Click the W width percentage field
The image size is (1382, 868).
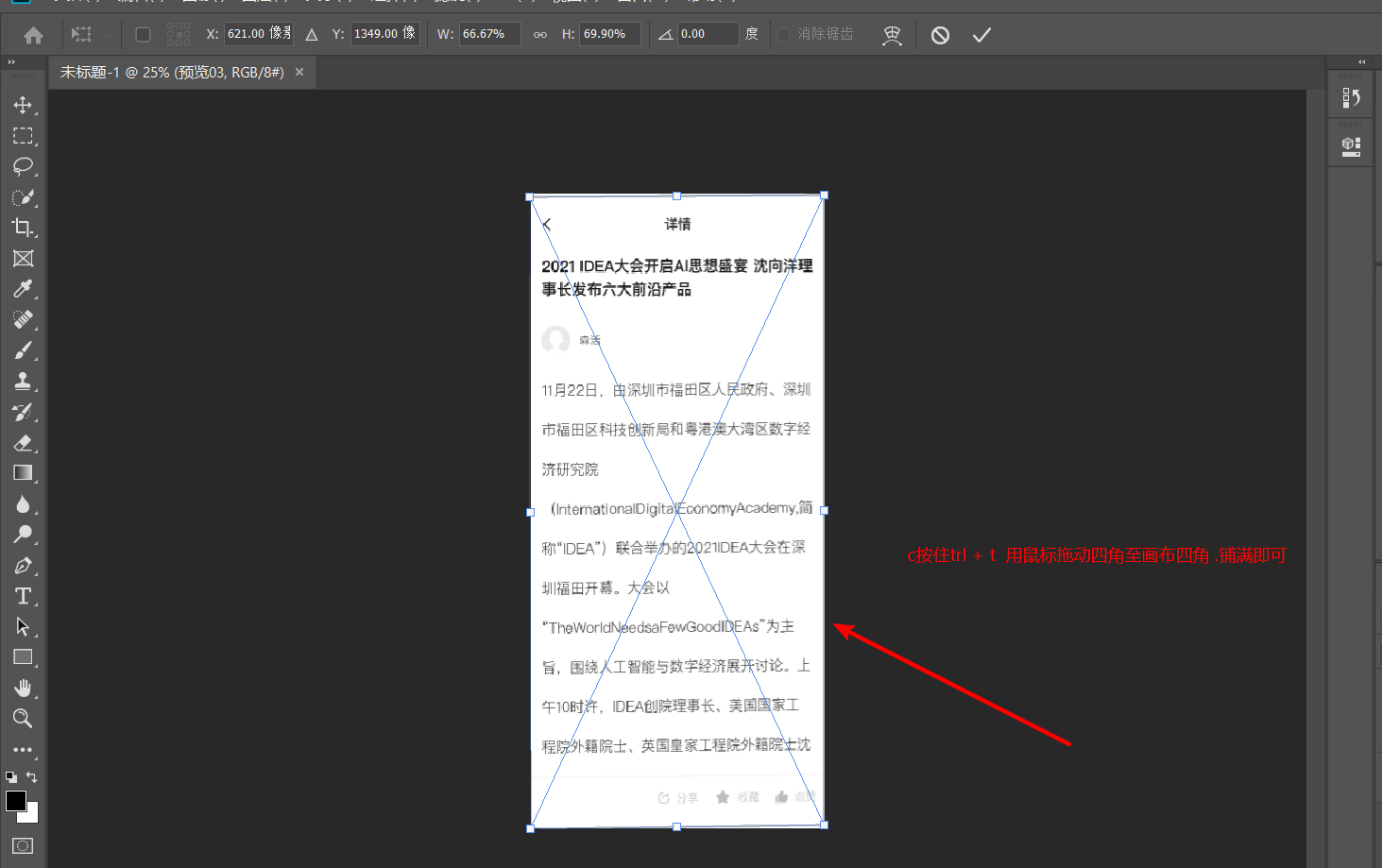click(x=490, y=34)
